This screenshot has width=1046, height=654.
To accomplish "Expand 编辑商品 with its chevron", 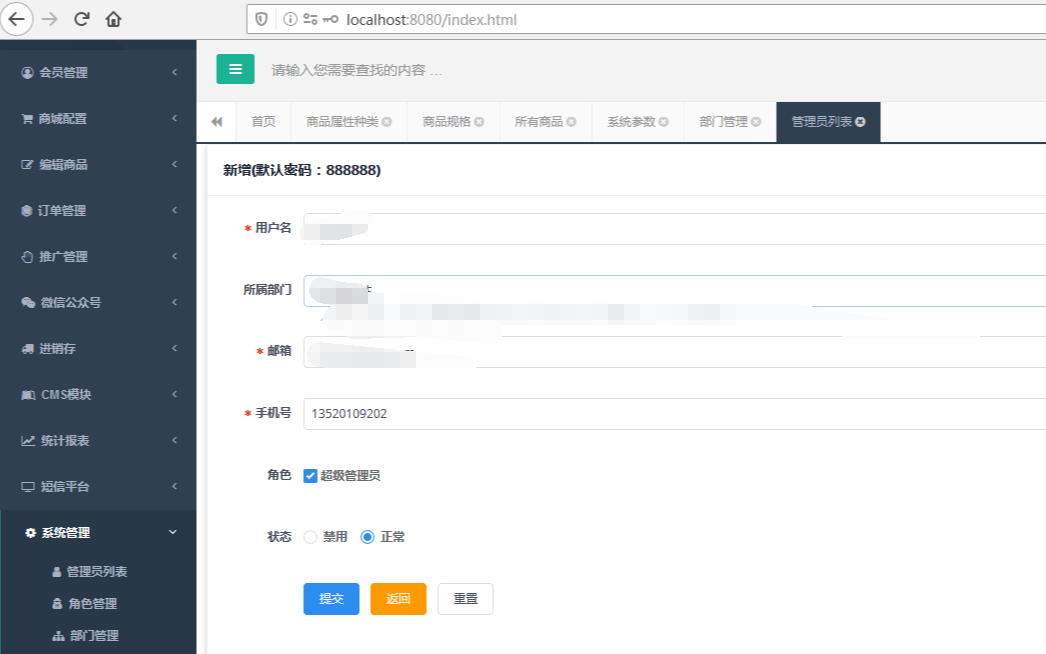I will (x=175, y=164).
